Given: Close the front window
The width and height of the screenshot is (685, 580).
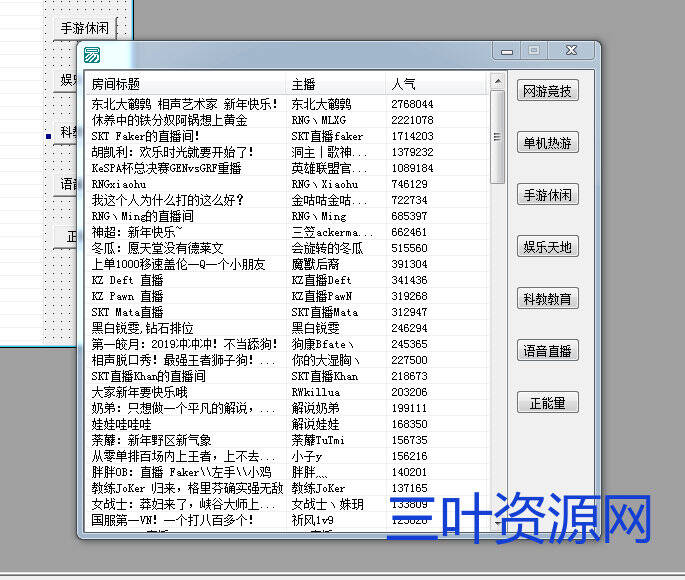Looking at the screenshot, I should pos(571,51).
